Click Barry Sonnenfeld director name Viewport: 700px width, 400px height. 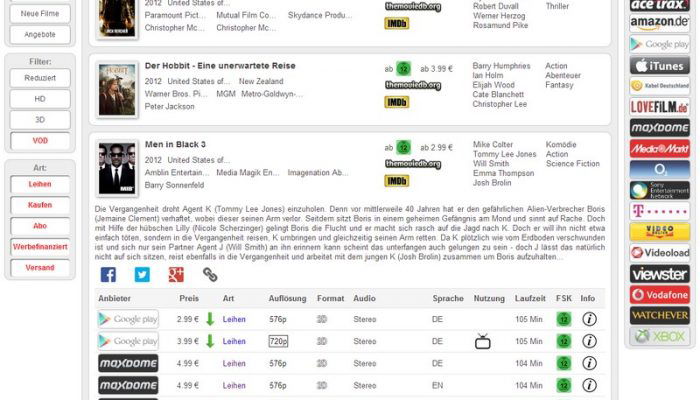click(x=174, y=185)
